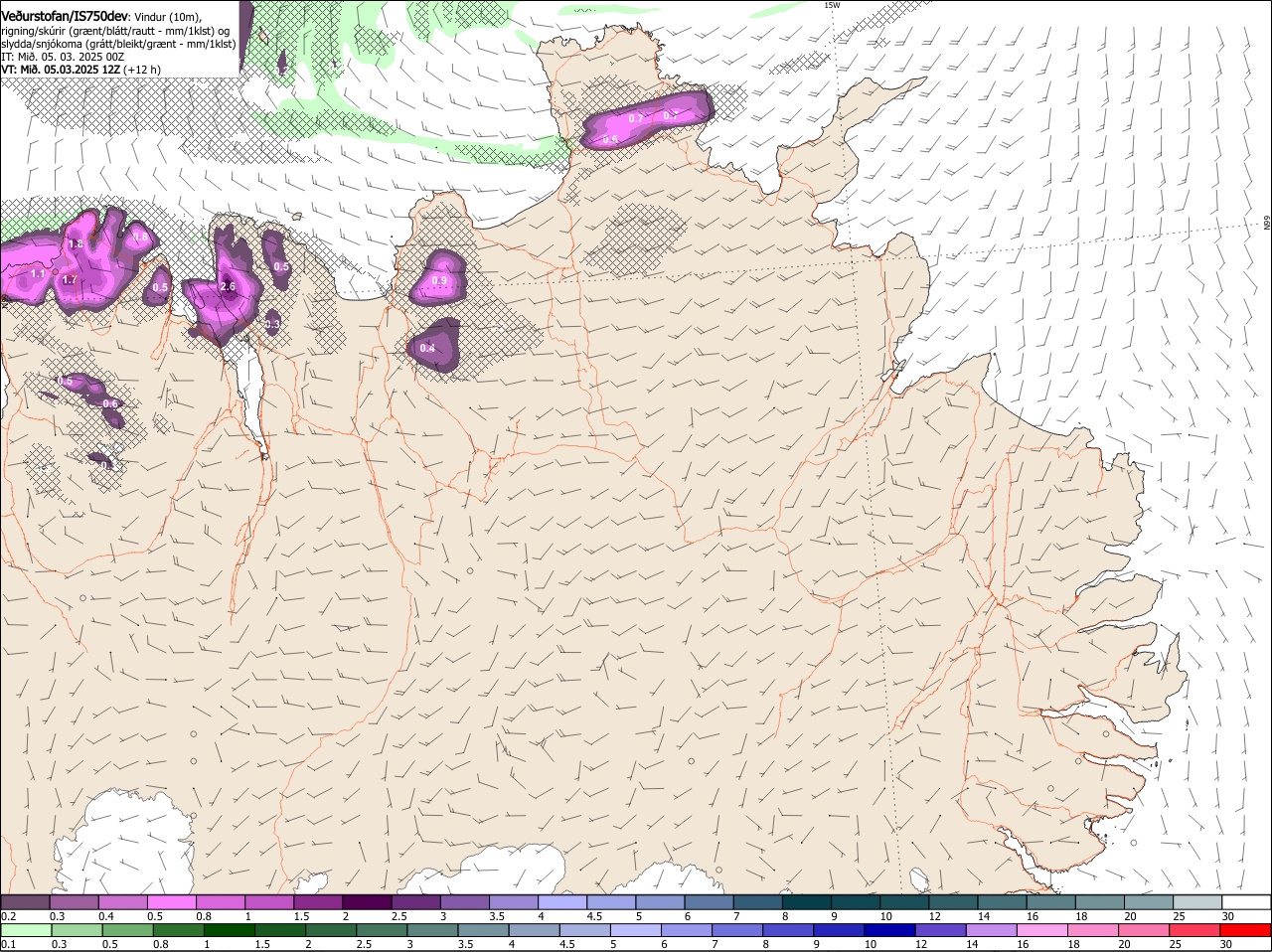Select the bright pink 0.5–0.8 snow legend swatch
The image size is (1272, 952).
172,901
